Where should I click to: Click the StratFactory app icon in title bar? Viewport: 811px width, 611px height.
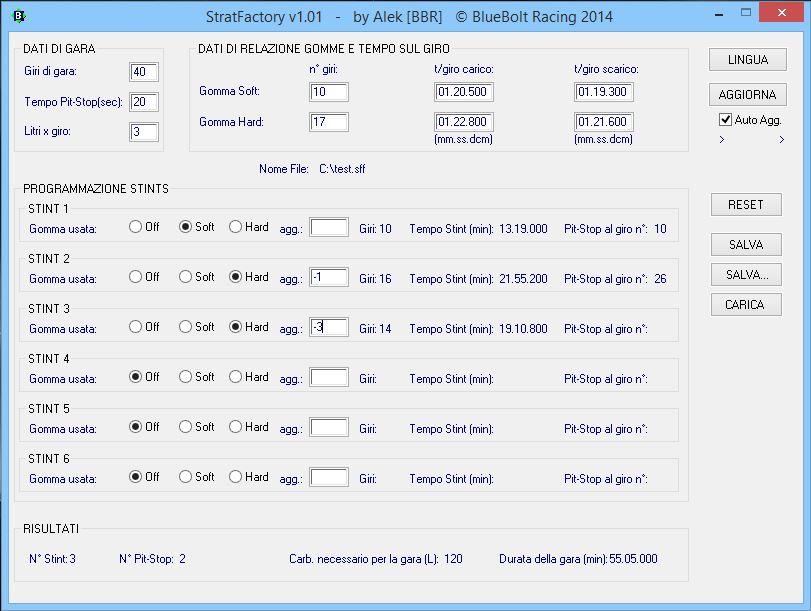pos(19,16)
